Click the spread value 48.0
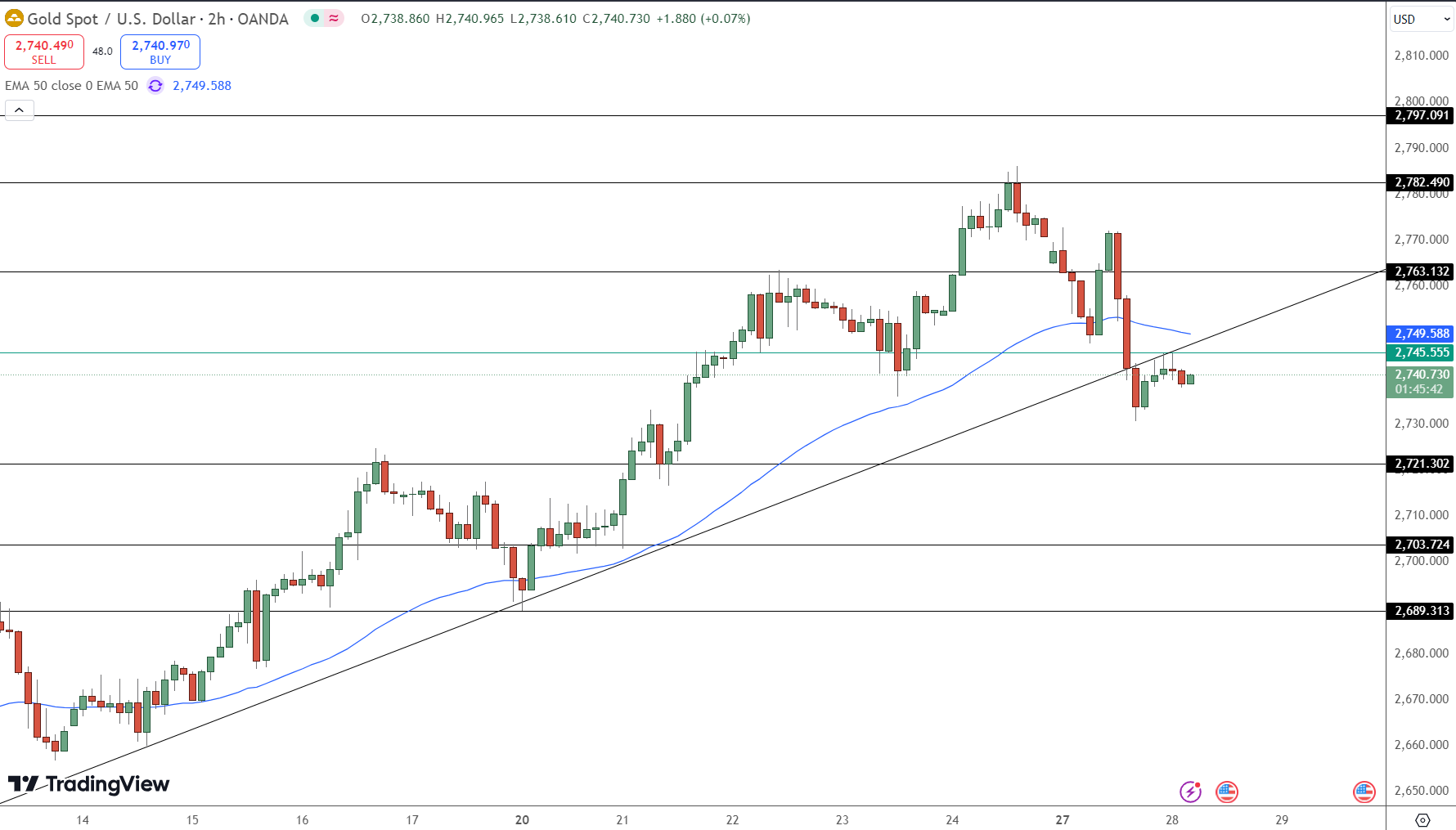The image size is (1456, 830). point(102,52)
